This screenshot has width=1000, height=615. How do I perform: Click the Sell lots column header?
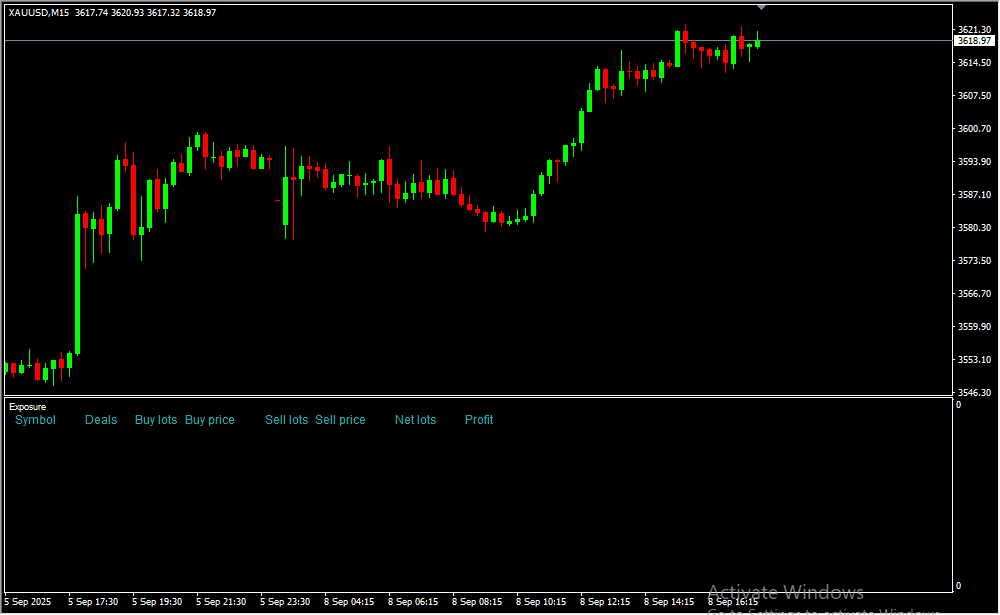286,420
